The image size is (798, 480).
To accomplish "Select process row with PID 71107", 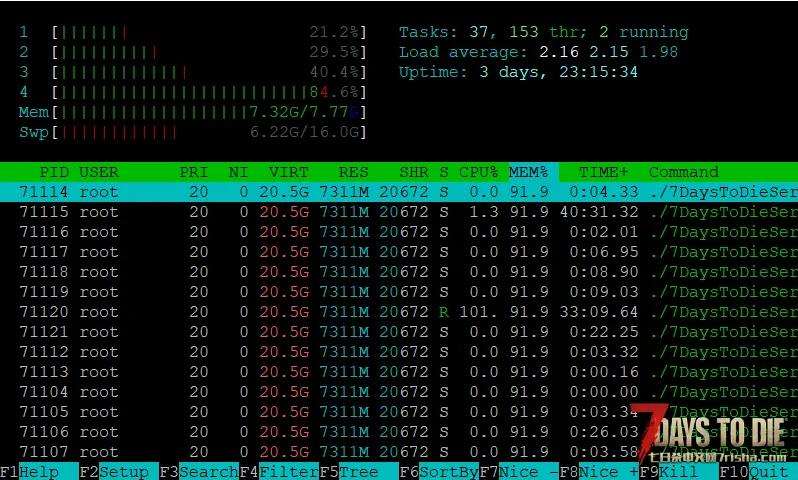I will click(399, 452).
